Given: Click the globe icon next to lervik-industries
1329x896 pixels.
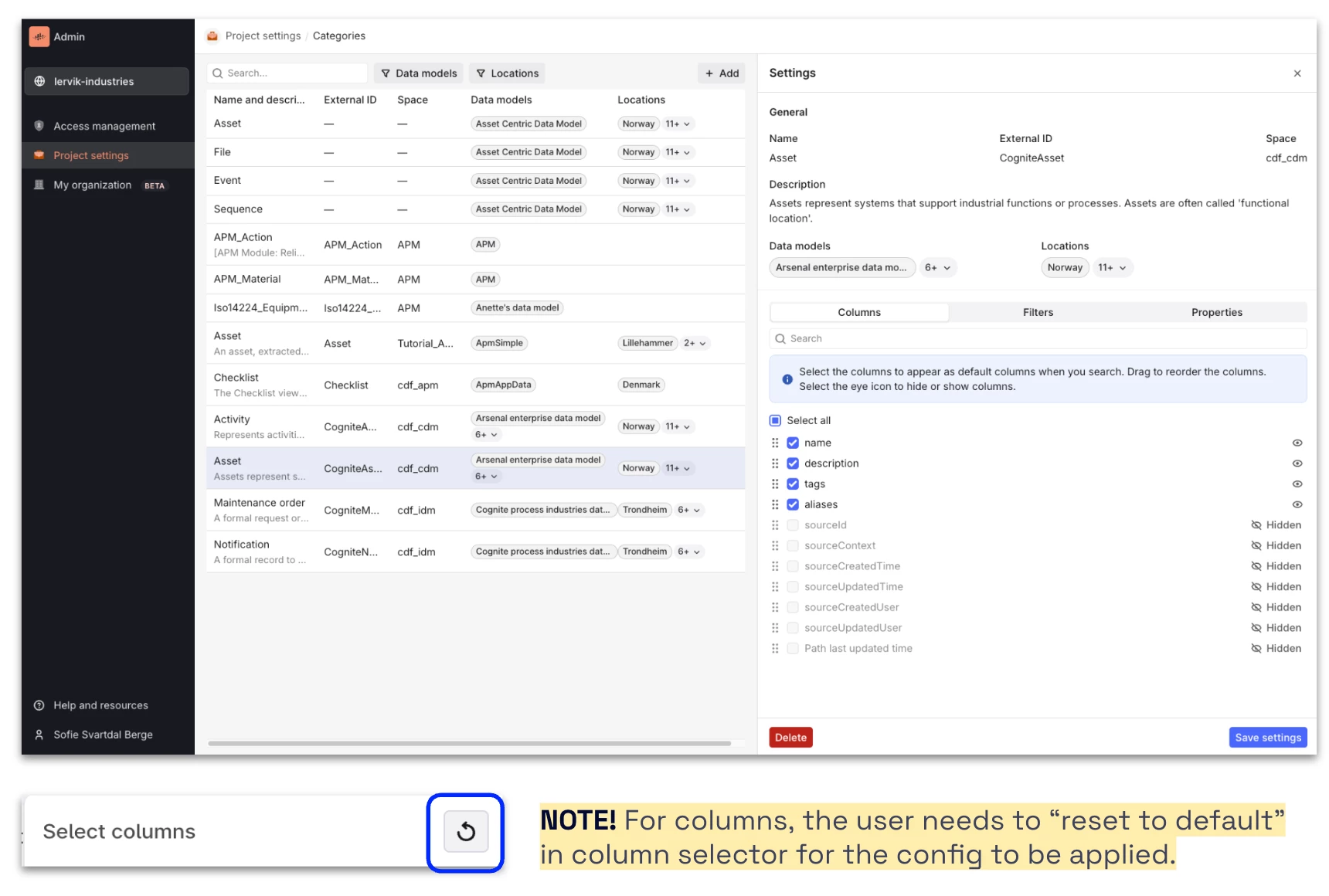Looking at the screenshot, I should [x=39, y=81].
